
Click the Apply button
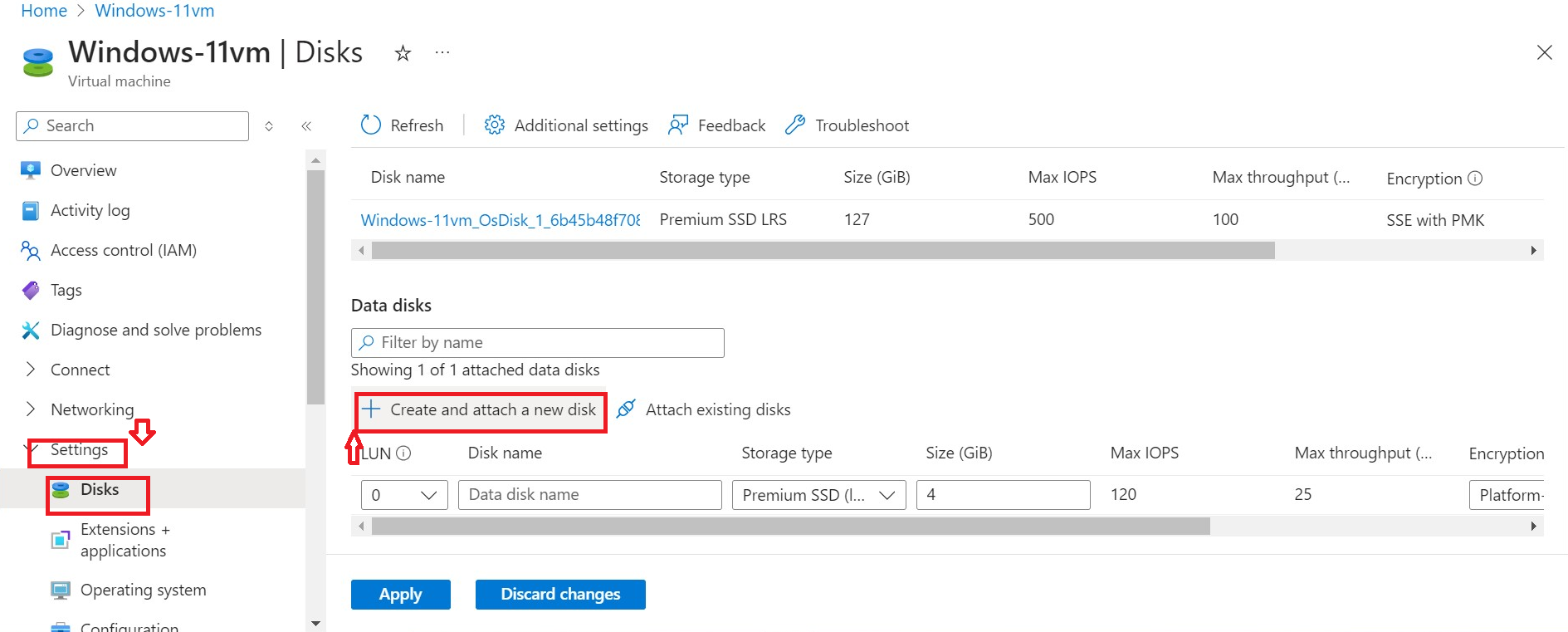click(x=400, y=595)
